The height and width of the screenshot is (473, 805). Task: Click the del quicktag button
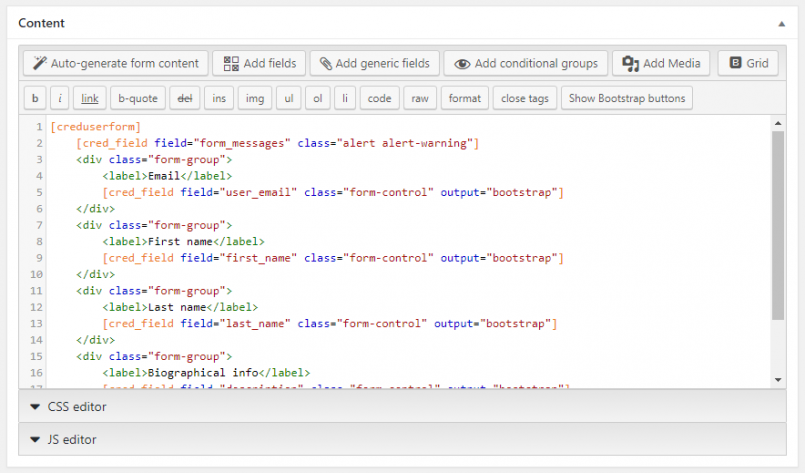[x=185, y=98]
